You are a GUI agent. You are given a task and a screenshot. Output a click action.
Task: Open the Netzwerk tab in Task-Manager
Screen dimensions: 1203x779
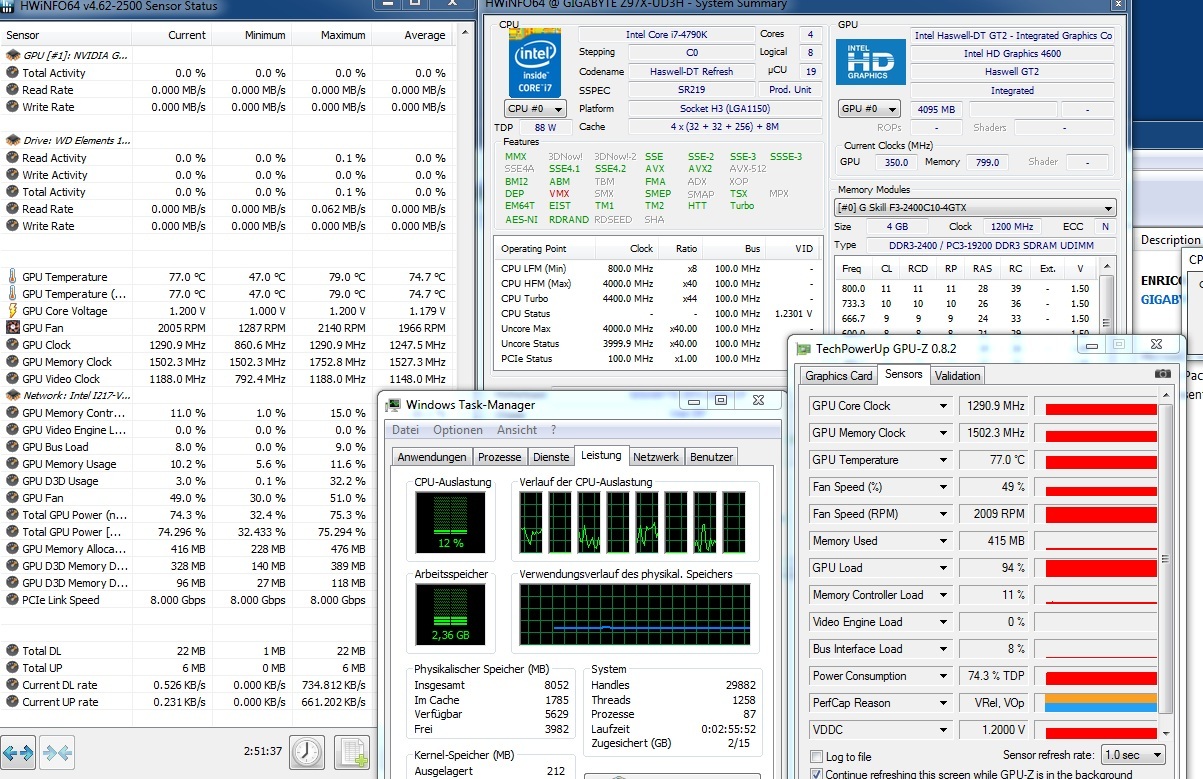(656, 457)
